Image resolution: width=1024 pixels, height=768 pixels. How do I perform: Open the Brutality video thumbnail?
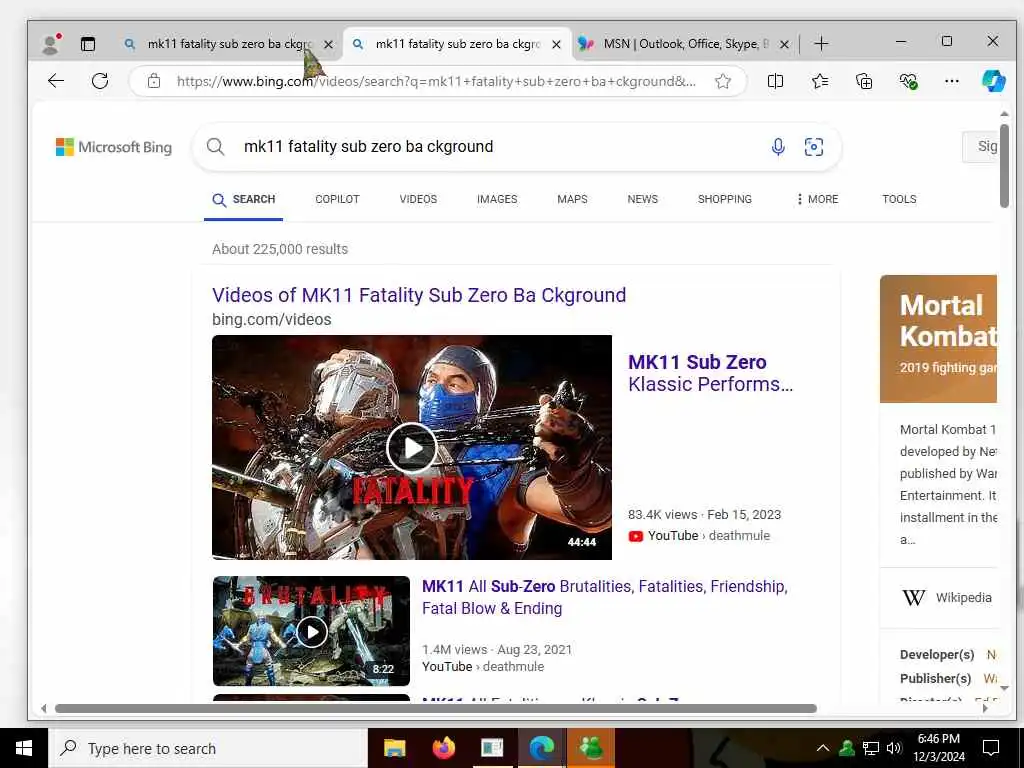[x=312, y=632]
